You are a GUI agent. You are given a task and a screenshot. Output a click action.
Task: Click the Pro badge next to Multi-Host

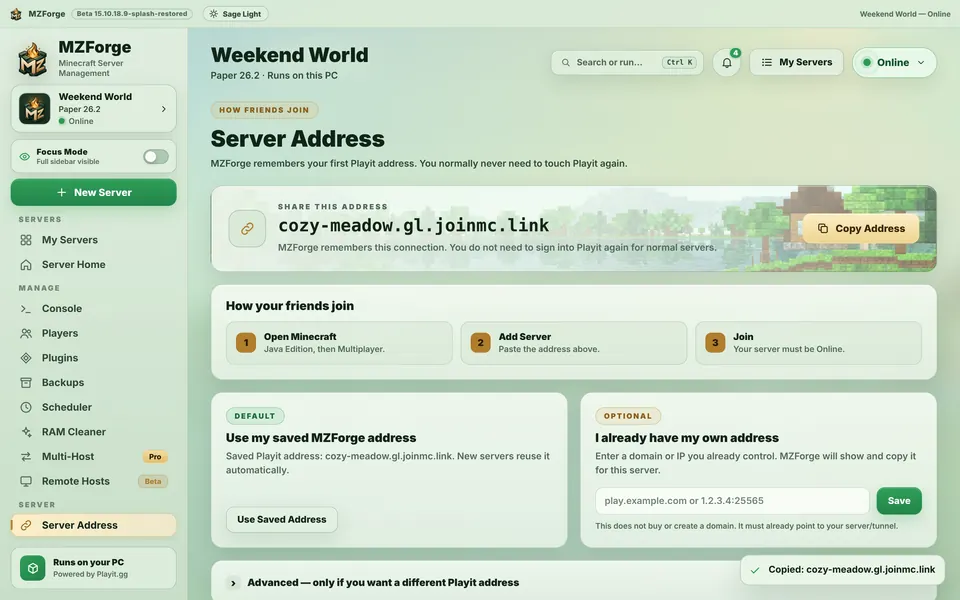[x=155, y=457]
